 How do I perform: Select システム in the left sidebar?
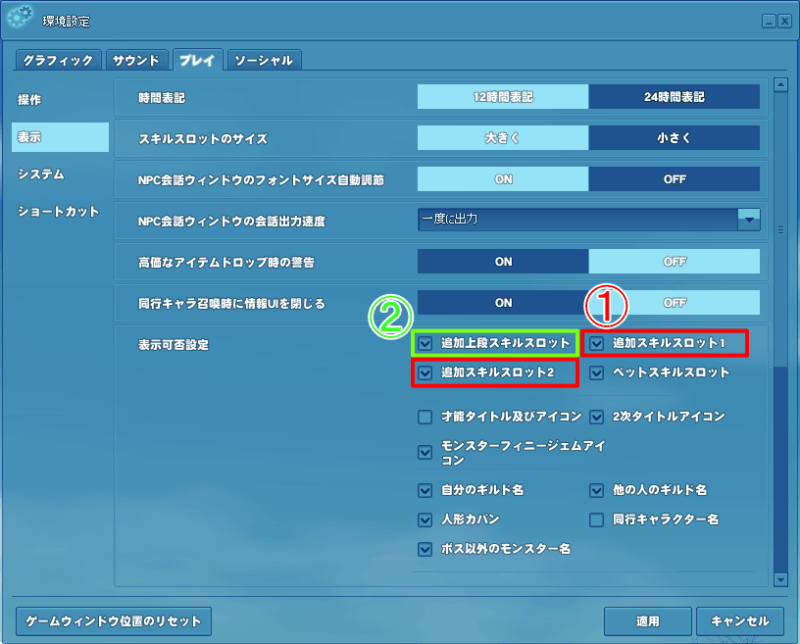pos(41,174)
